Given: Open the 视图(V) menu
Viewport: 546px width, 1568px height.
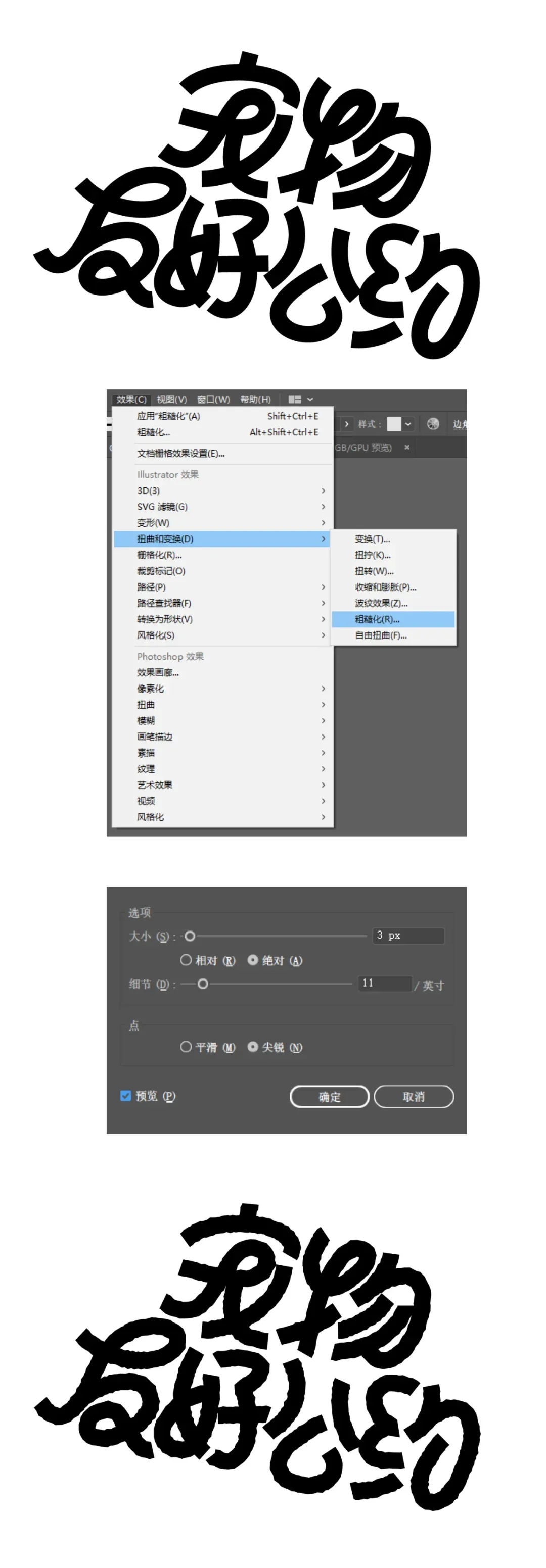Looking at the screenshot, I should [171, 399].
